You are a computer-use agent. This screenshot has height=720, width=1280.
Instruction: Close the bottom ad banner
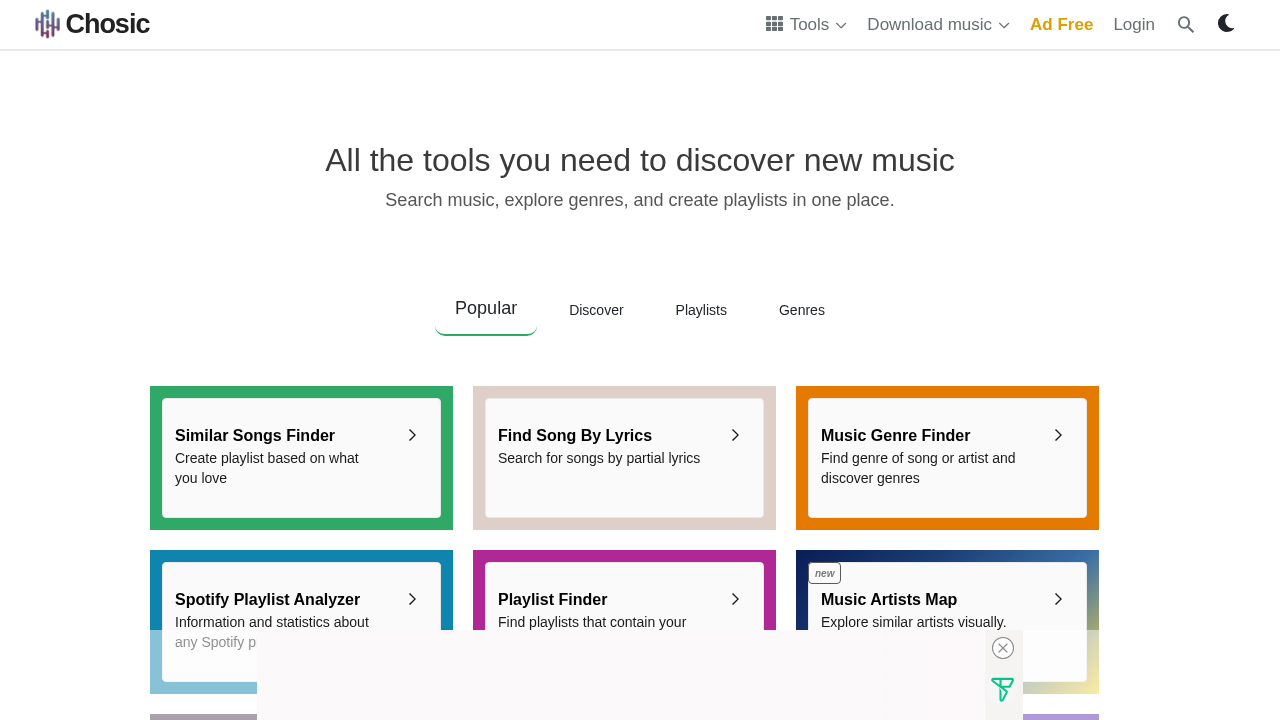(1003, 648)
